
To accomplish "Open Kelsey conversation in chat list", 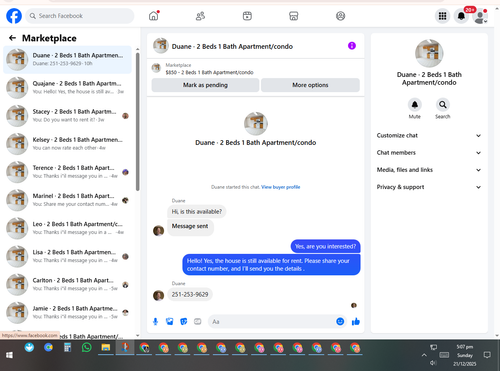I will [67, 144].
